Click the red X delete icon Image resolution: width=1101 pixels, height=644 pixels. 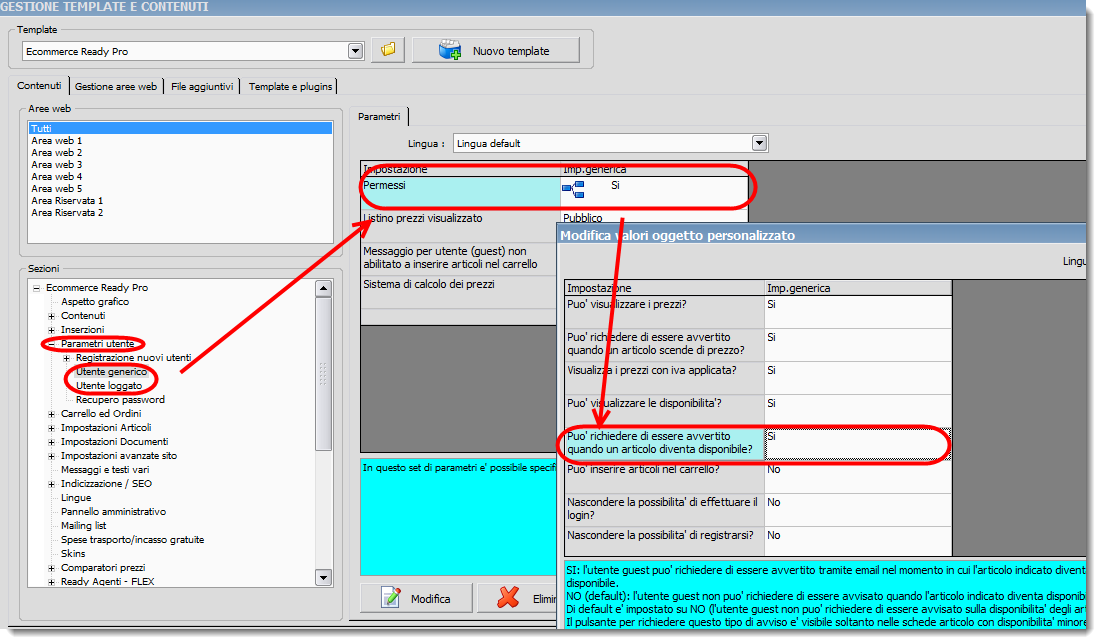[508, 598]
